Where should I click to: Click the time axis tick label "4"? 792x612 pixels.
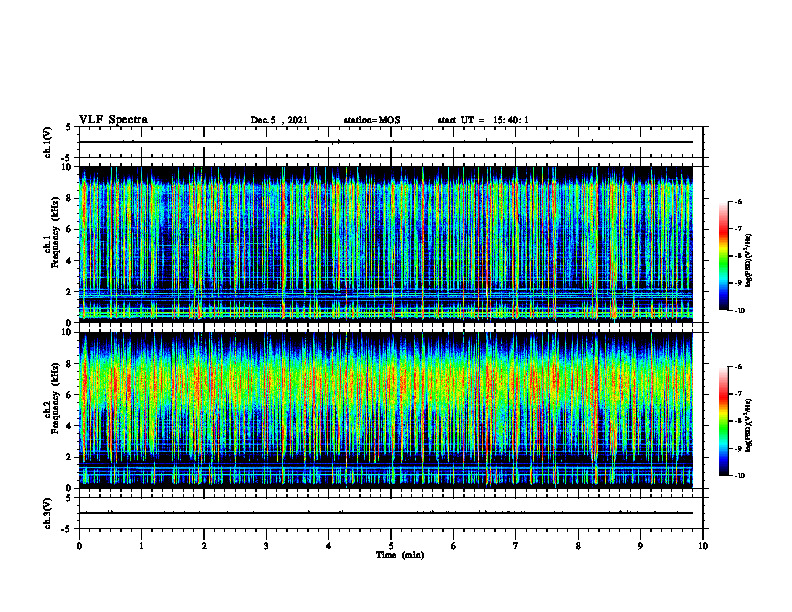(x=329, y=546)
